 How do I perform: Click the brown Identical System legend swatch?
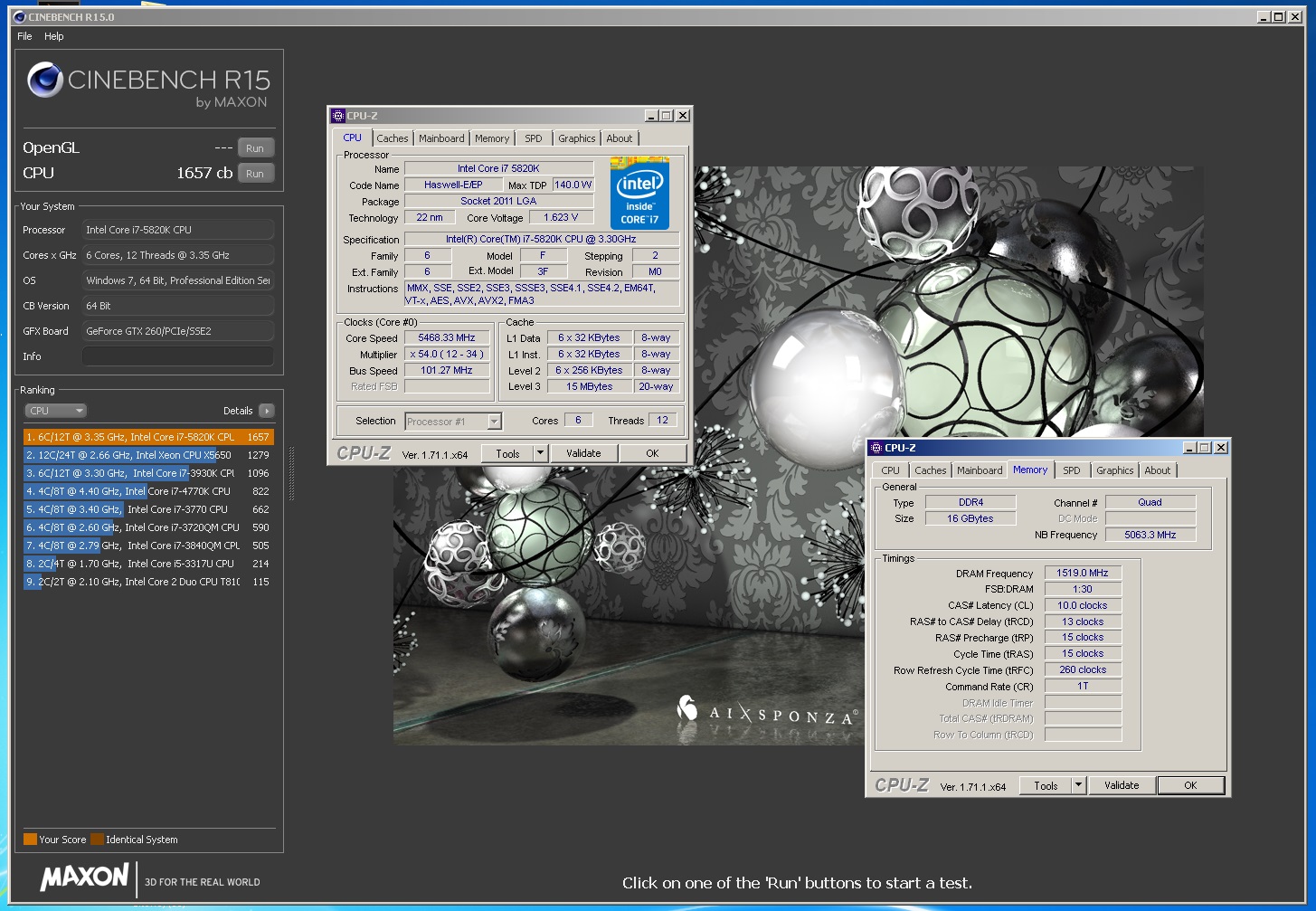[97, 840]
